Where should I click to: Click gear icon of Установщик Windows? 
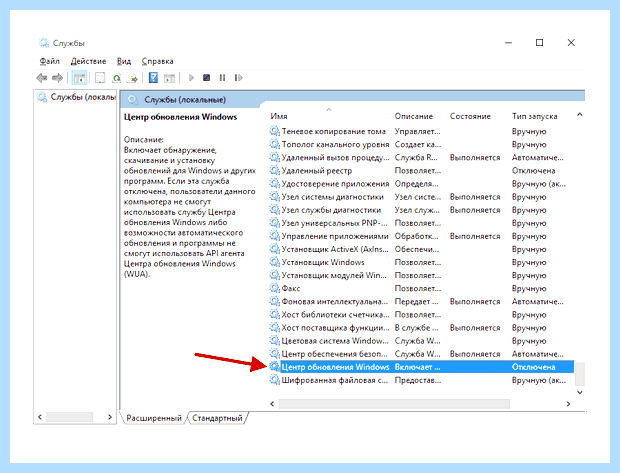pos(274,262)
